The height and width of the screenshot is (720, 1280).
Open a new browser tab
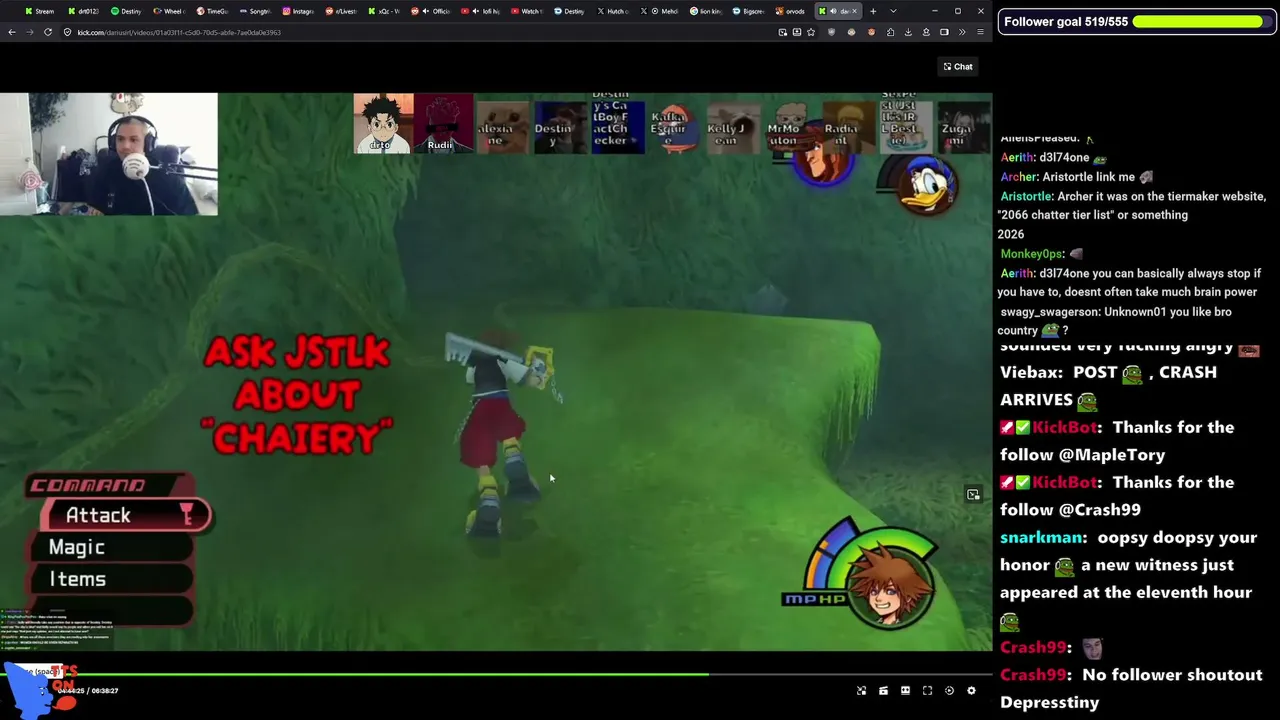click(x=873, y=11)
